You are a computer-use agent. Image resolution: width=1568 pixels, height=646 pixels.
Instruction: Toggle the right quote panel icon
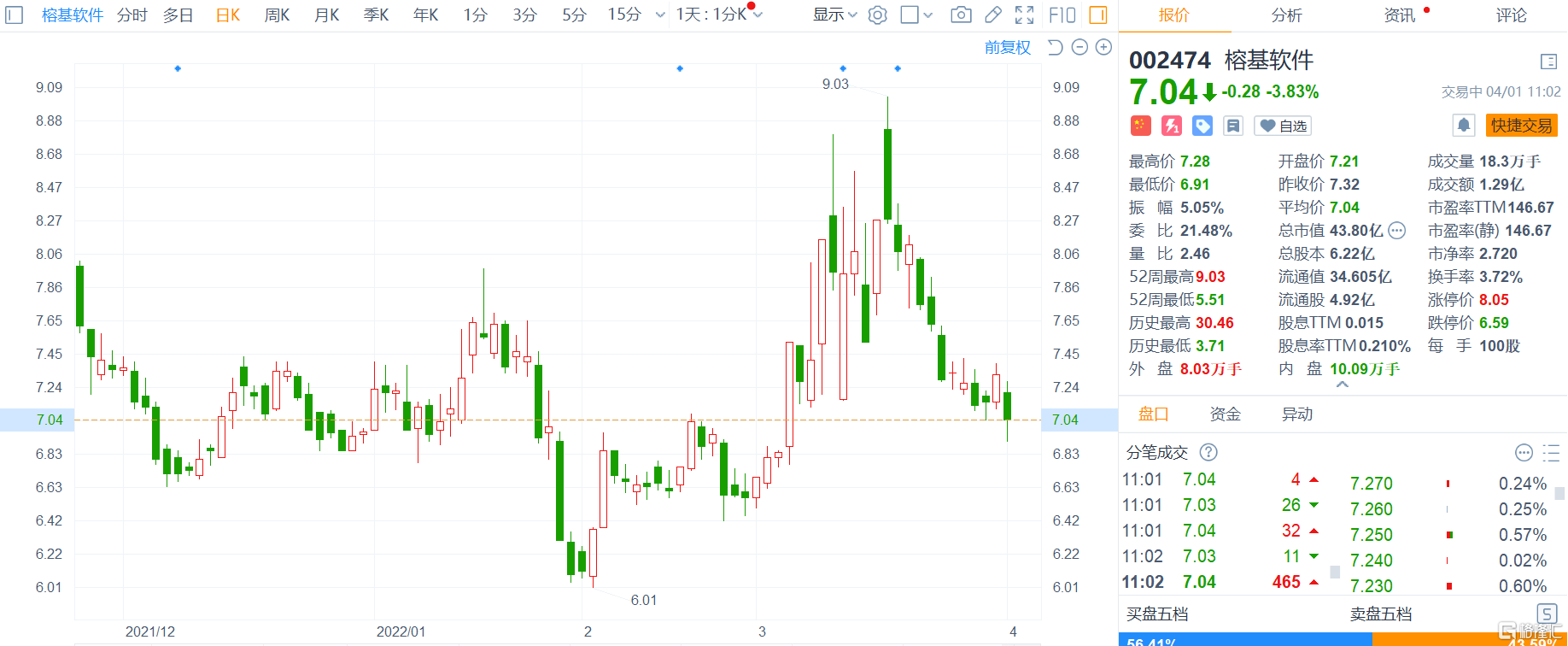[1098, 15]
